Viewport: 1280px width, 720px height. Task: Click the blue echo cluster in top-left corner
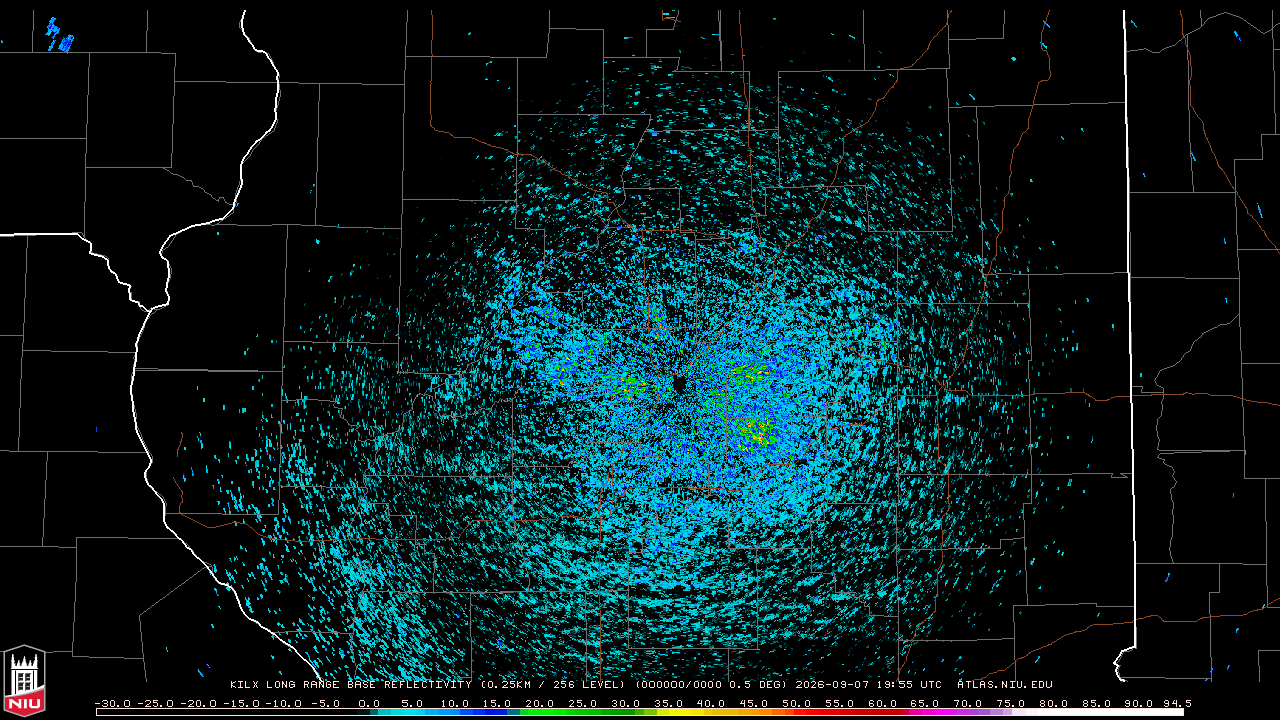60,35
